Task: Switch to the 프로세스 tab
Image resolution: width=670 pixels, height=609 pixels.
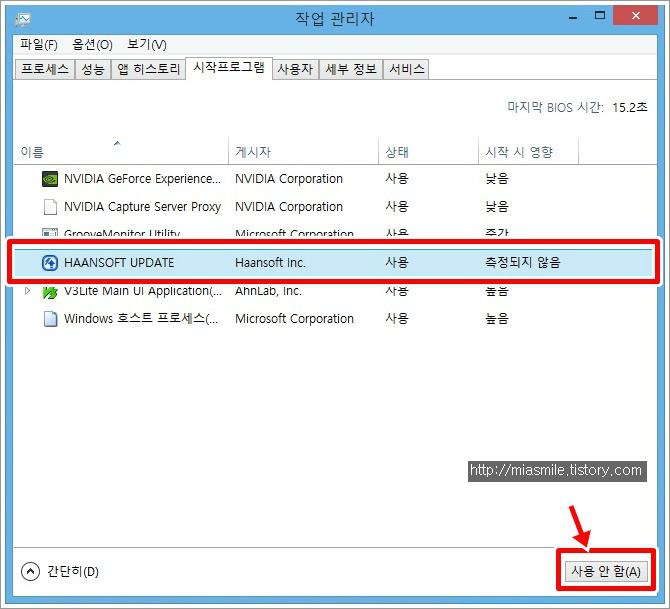Action: coord(45,69)
